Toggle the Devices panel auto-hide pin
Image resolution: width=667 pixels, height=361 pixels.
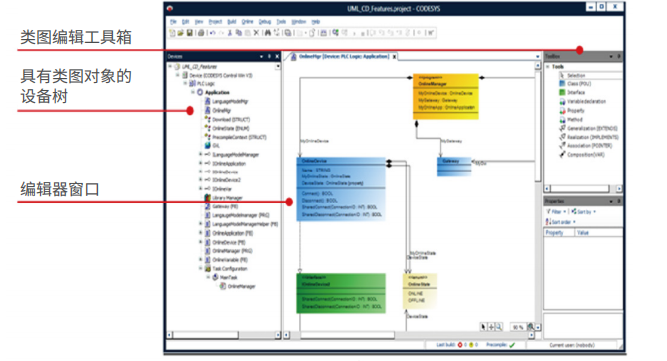pyautogui.click(x=269, y=56)
